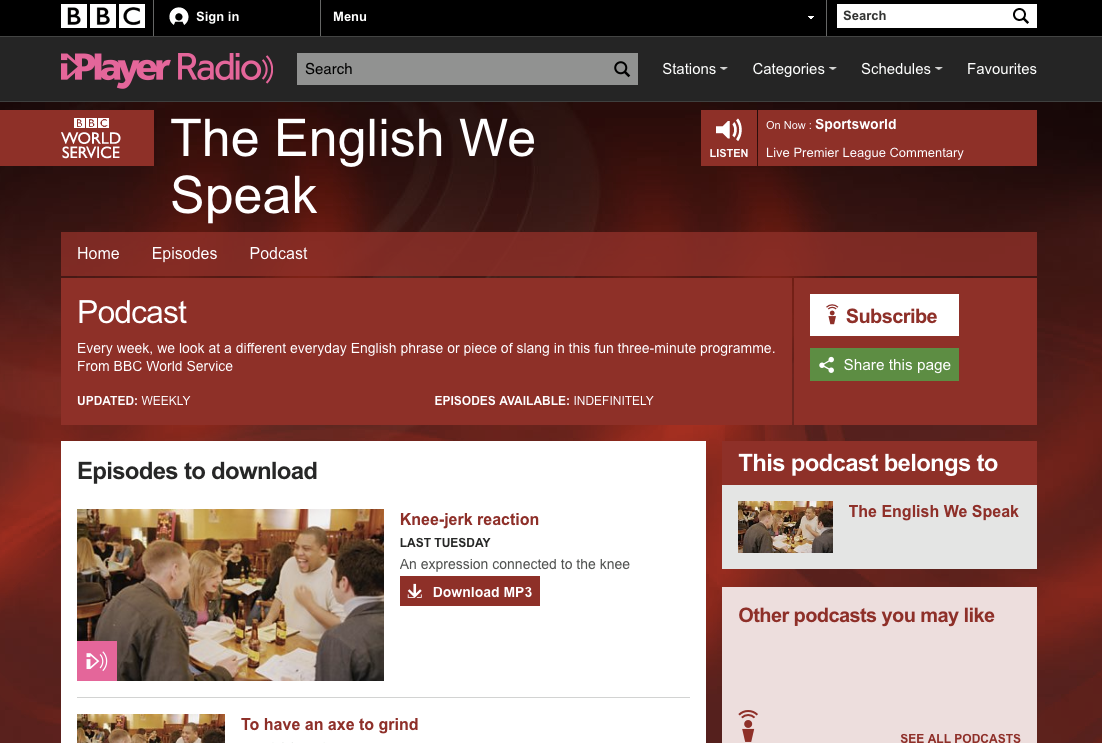The image size is (1102, 743).
Task: Click the BBC logo
Action: (x=103, y=16)
